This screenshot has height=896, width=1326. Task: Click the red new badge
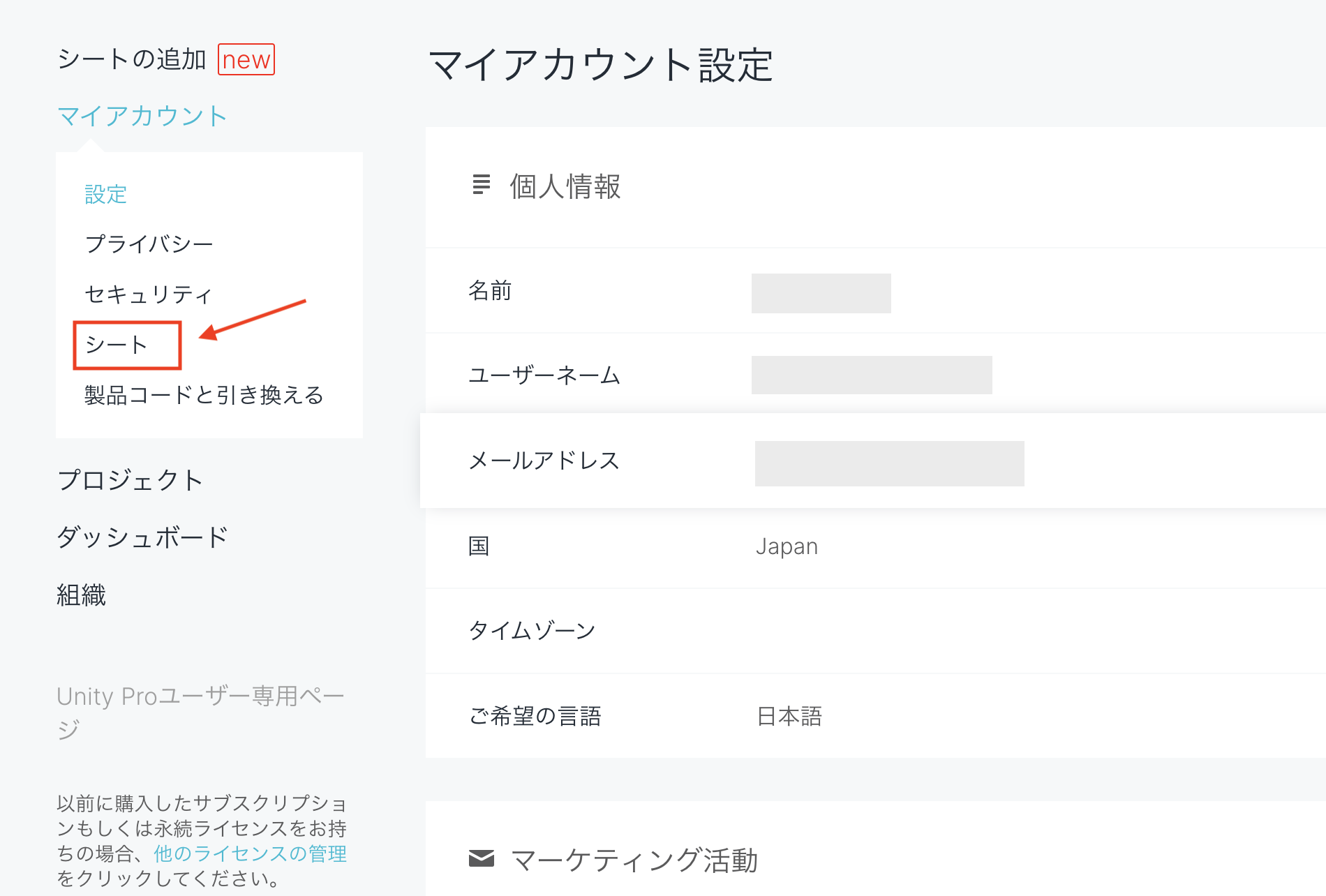pyautogui.click(x=246, y=59)
